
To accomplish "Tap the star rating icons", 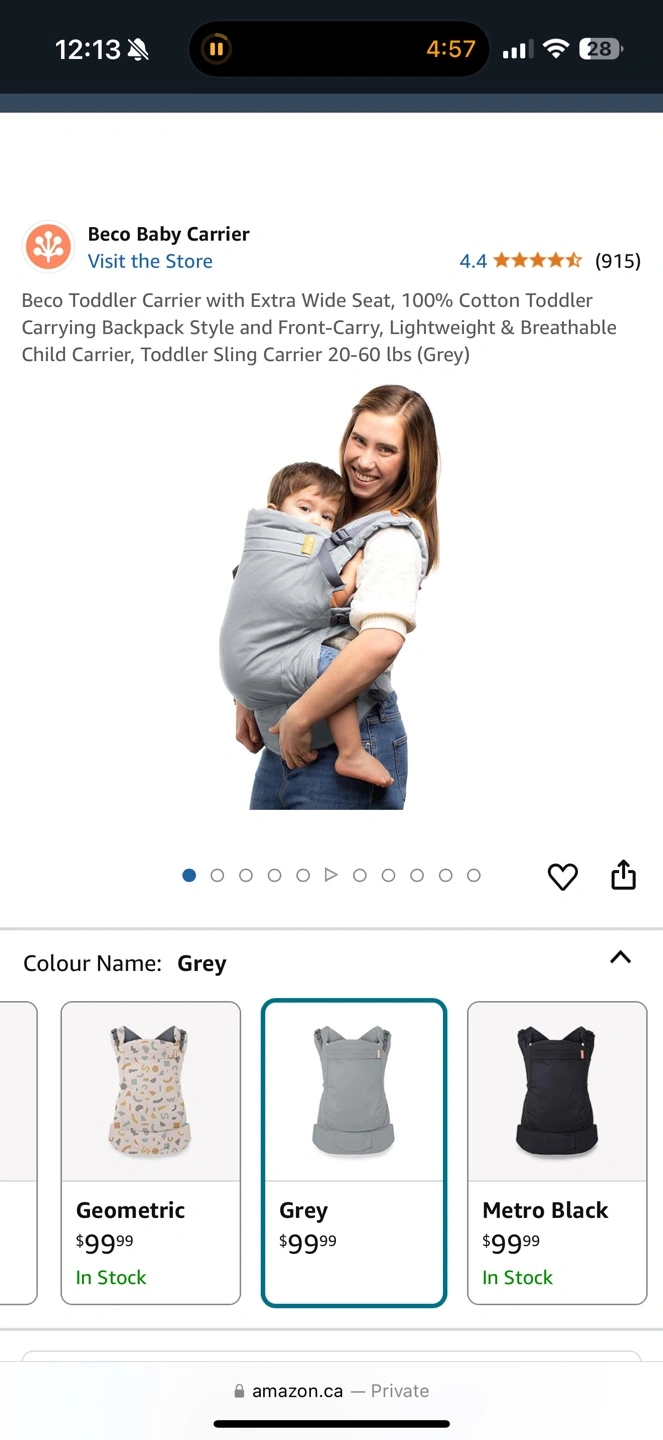I will 537,261.
